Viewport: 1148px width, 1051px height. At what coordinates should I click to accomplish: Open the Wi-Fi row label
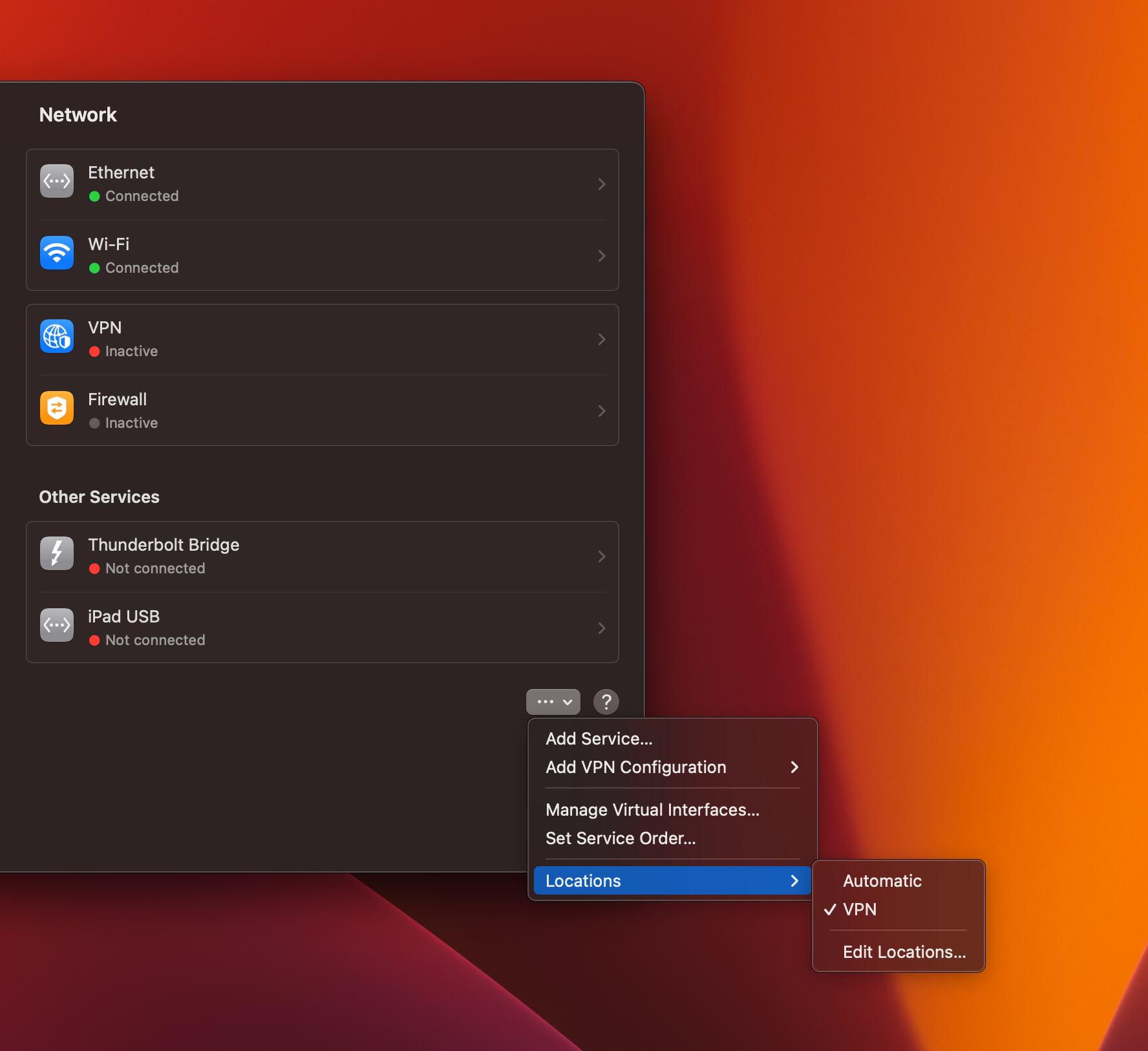pyautogui.click(x=109, y=244)
